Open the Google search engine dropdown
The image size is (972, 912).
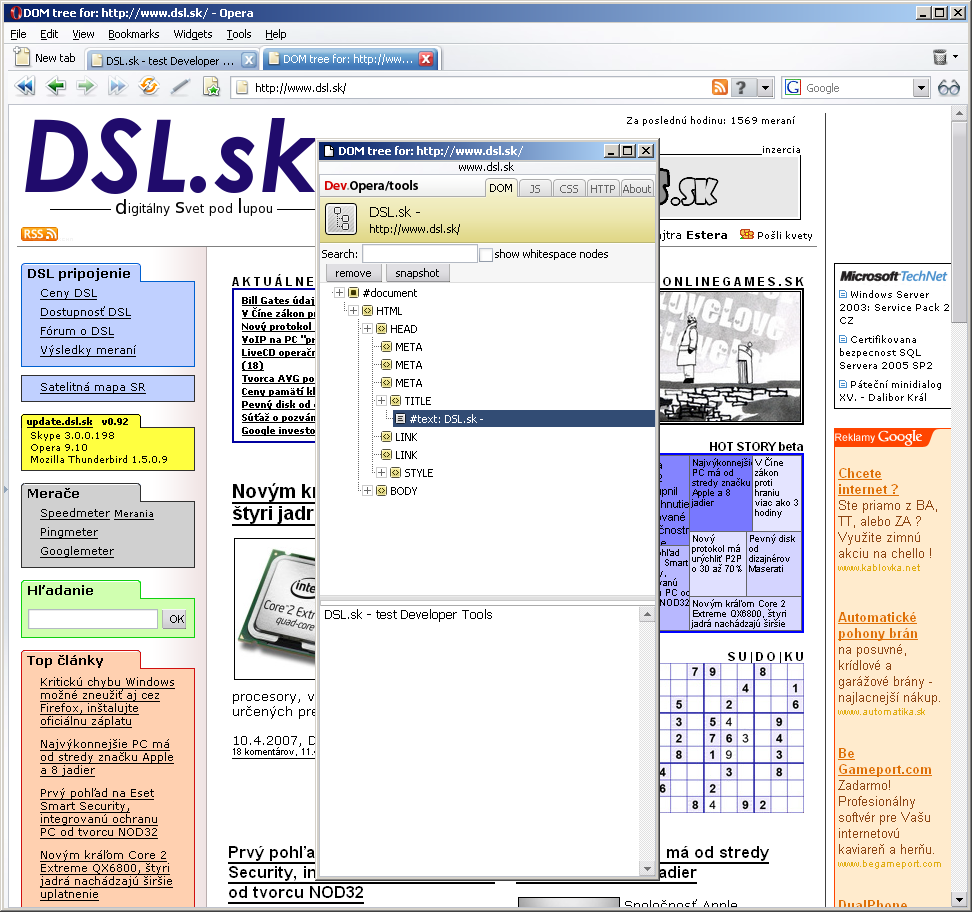[x=921, y=87]
